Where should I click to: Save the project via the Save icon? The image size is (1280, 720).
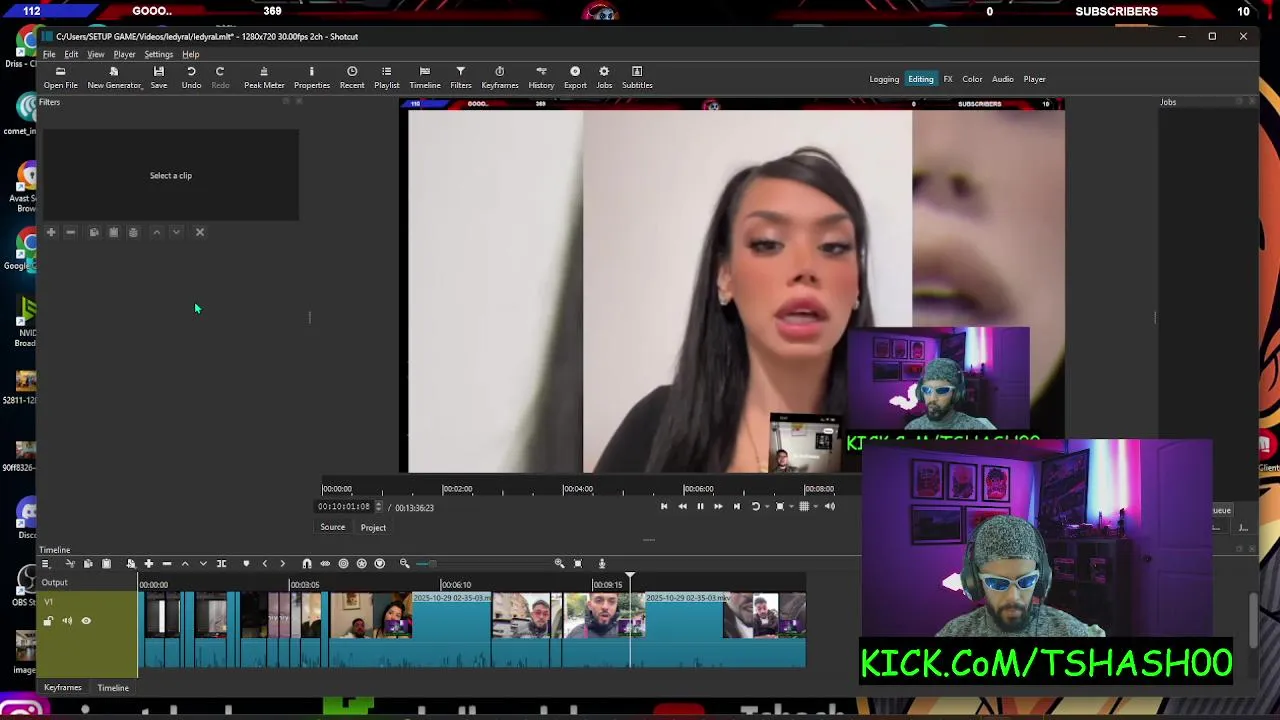click(159, 77)
